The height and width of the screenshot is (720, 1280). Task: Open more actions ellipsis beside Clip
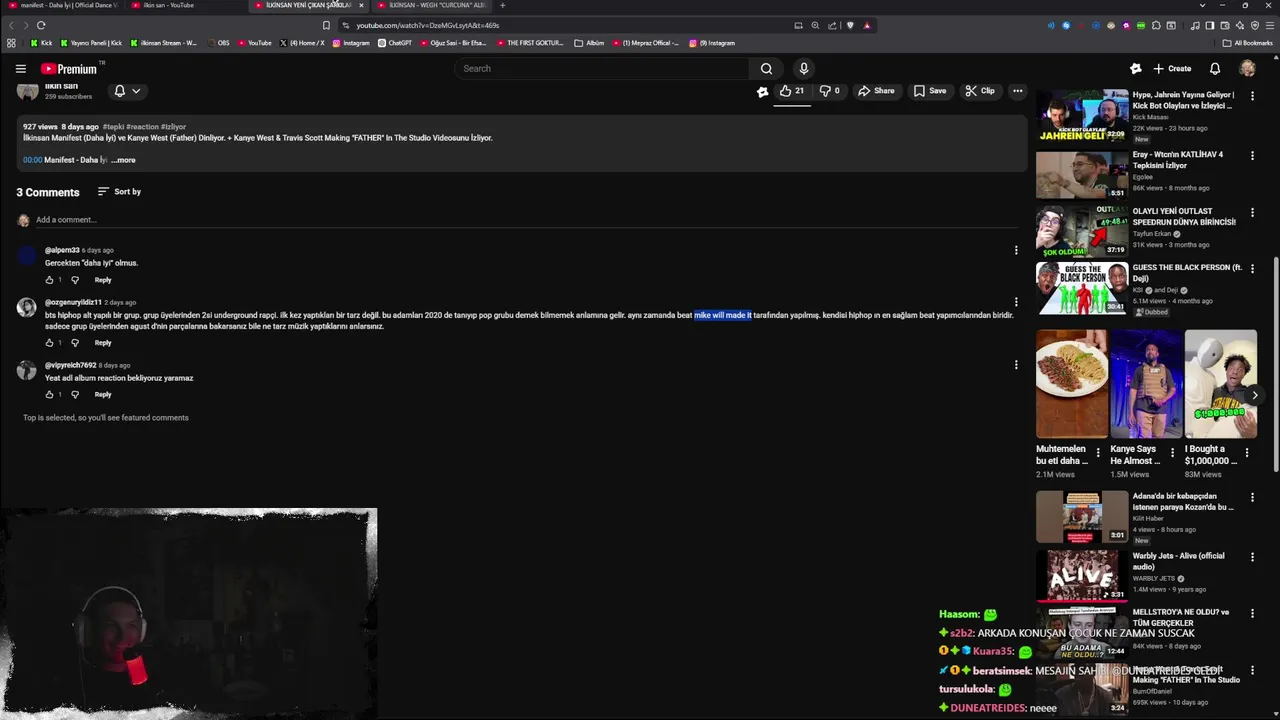(x=1017, y=91)
